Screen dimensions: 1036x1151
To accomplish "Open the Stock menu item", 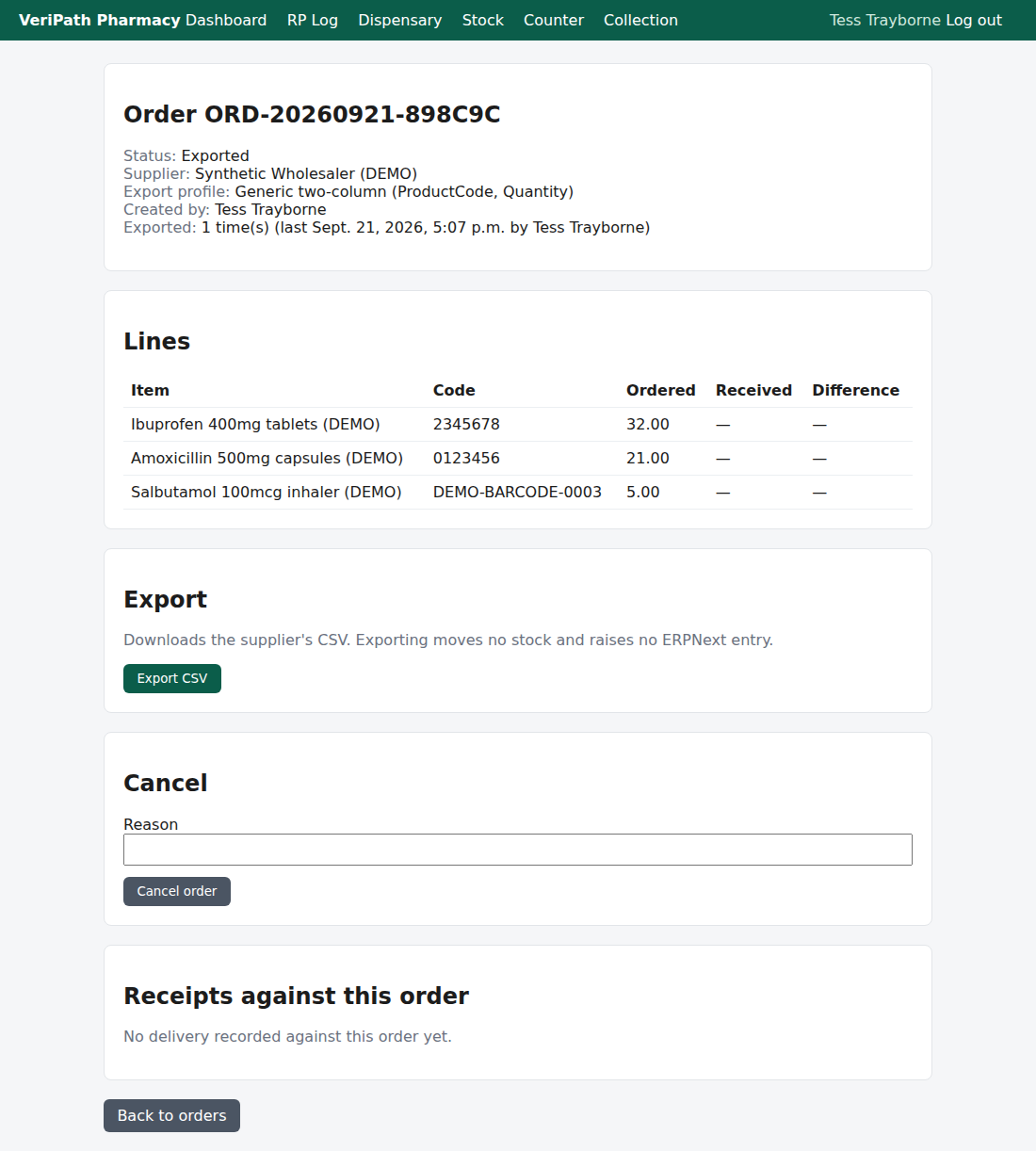I will 483,20.
